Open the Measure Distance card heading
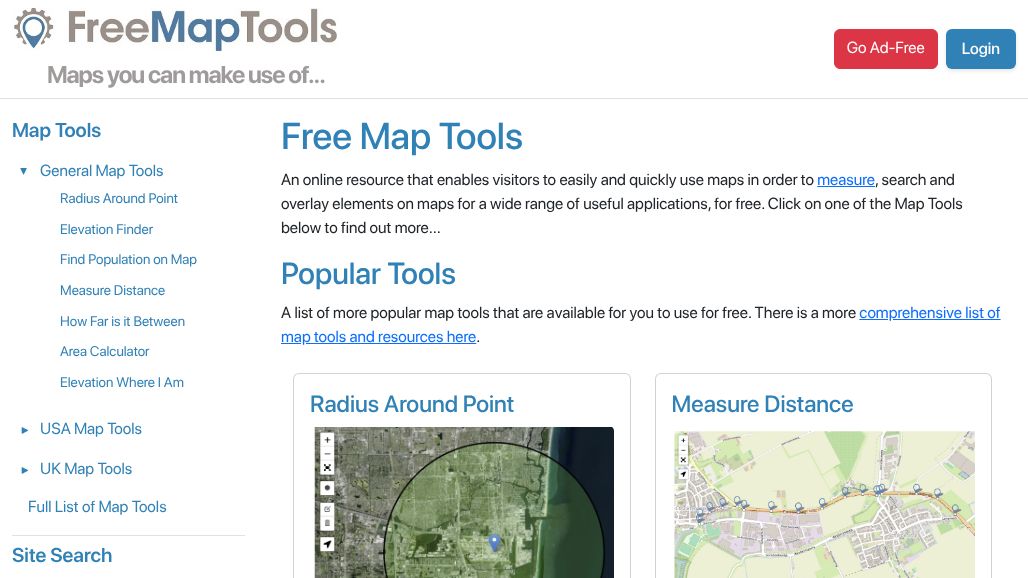 762,404
